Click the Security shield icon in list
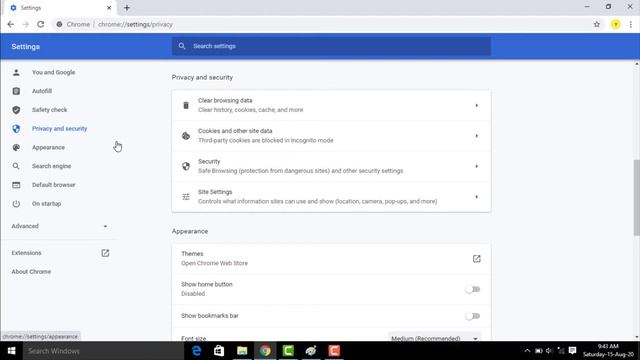The image size is (640, 360). click(x=186, y=167)
